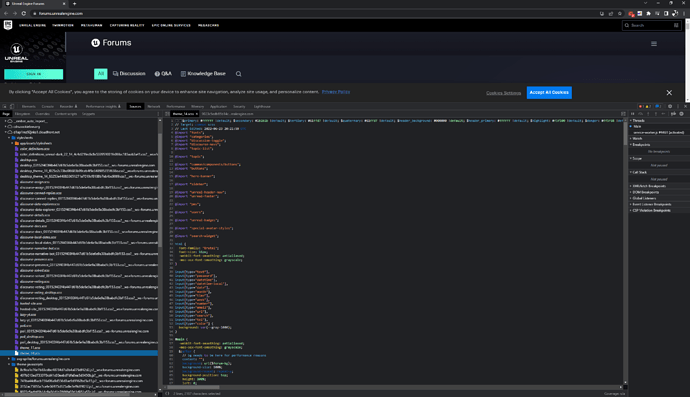690x397 pixels.
Task: Select the Main thread entry
Action: [x=637, y=126]
